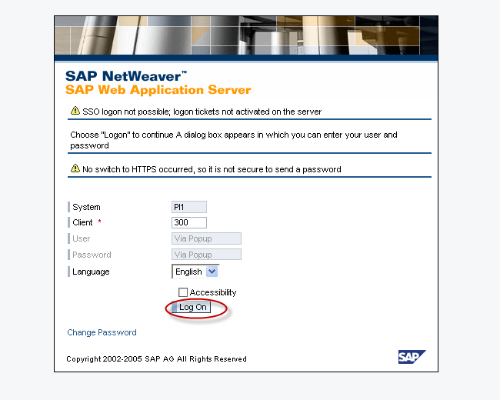
Task: Expand the Language dropdown arrow
Action: (x=212, y=271)
